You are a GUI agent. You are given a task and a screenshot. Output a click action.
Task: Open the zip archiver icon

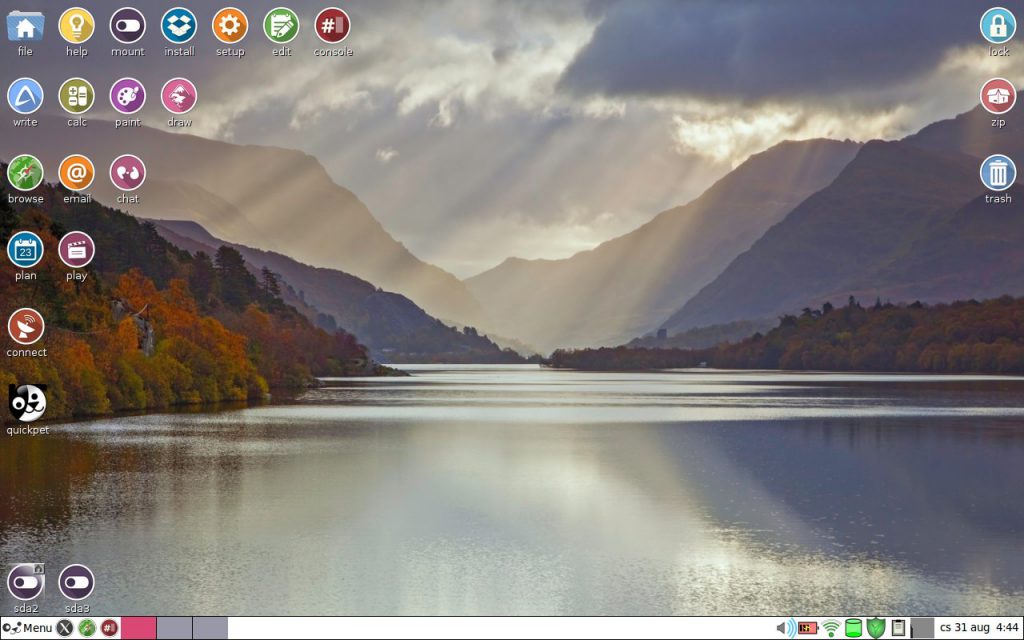tap(997, 96)
